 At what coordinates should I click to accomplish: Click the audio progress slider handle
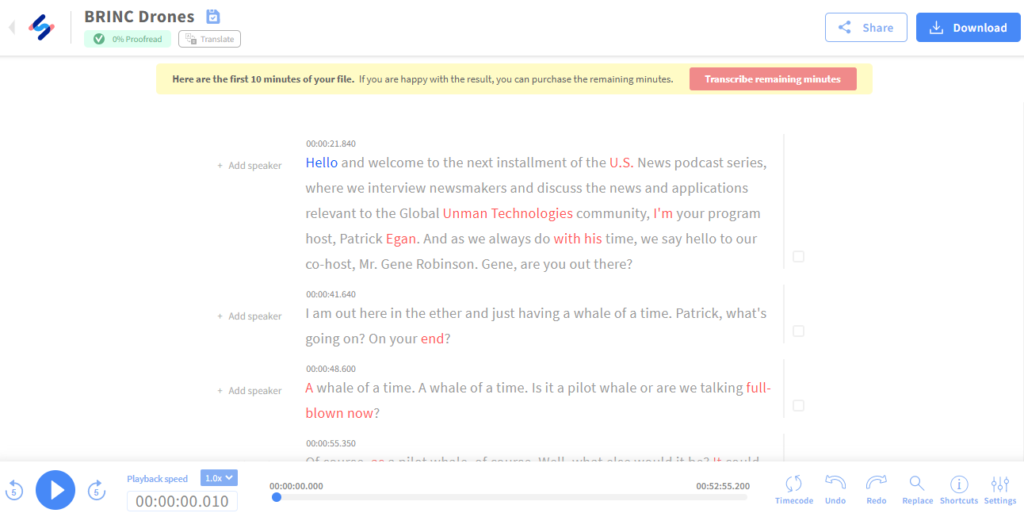276,497
